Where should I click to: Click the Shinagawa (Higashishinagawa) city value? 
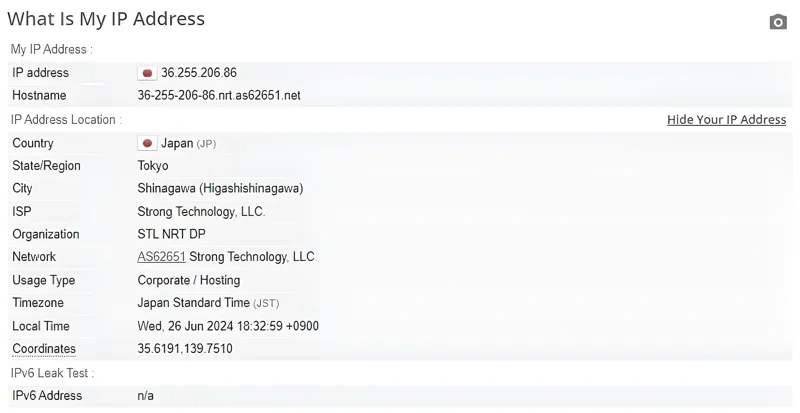point(220,188)
